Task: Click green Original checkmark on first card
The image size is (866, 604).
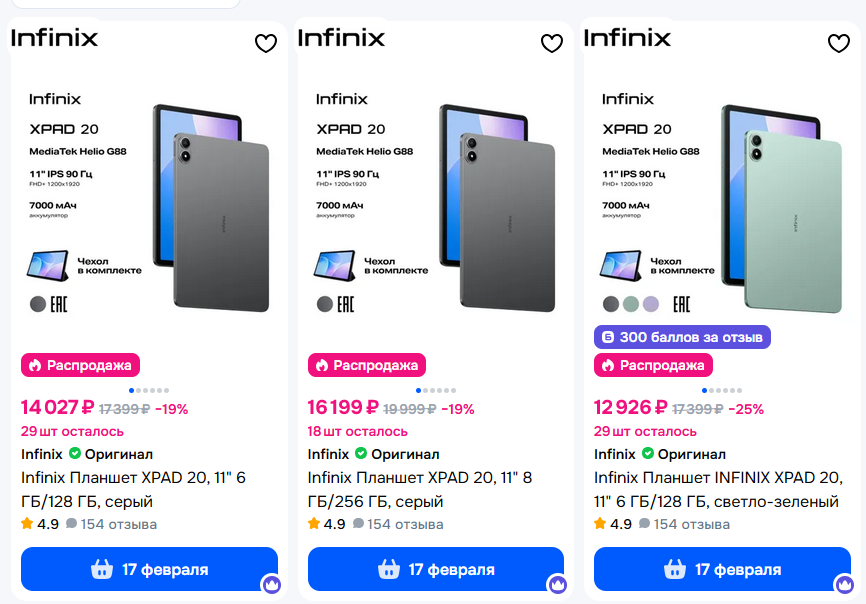Action: (75, 454)
